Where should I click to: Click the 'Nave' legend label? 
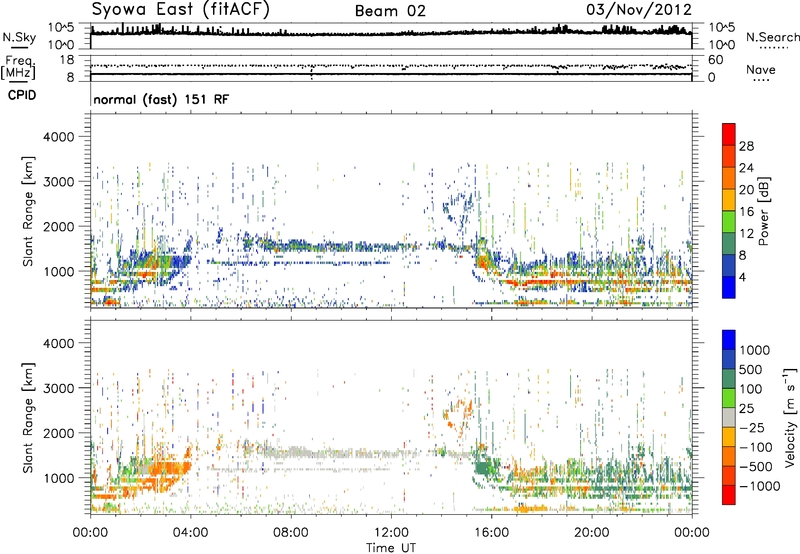pyautogui.click(x=761, y=69)
